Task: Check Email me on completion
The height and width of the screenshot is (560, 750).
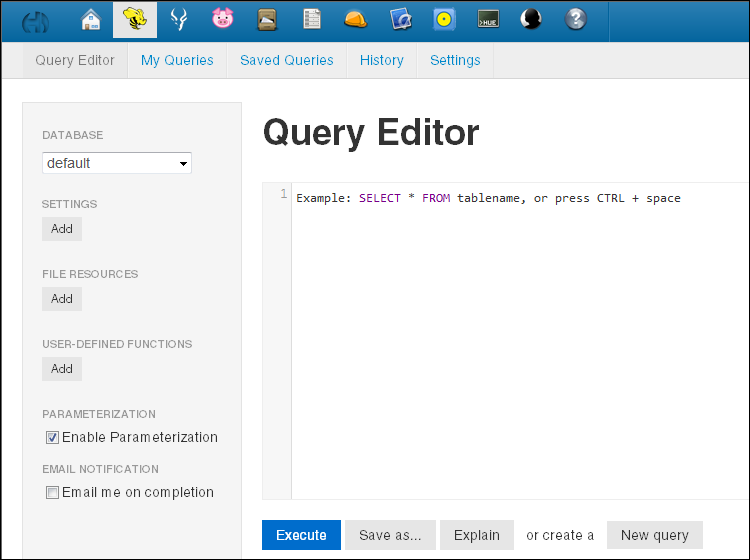Action: point(52,493)
